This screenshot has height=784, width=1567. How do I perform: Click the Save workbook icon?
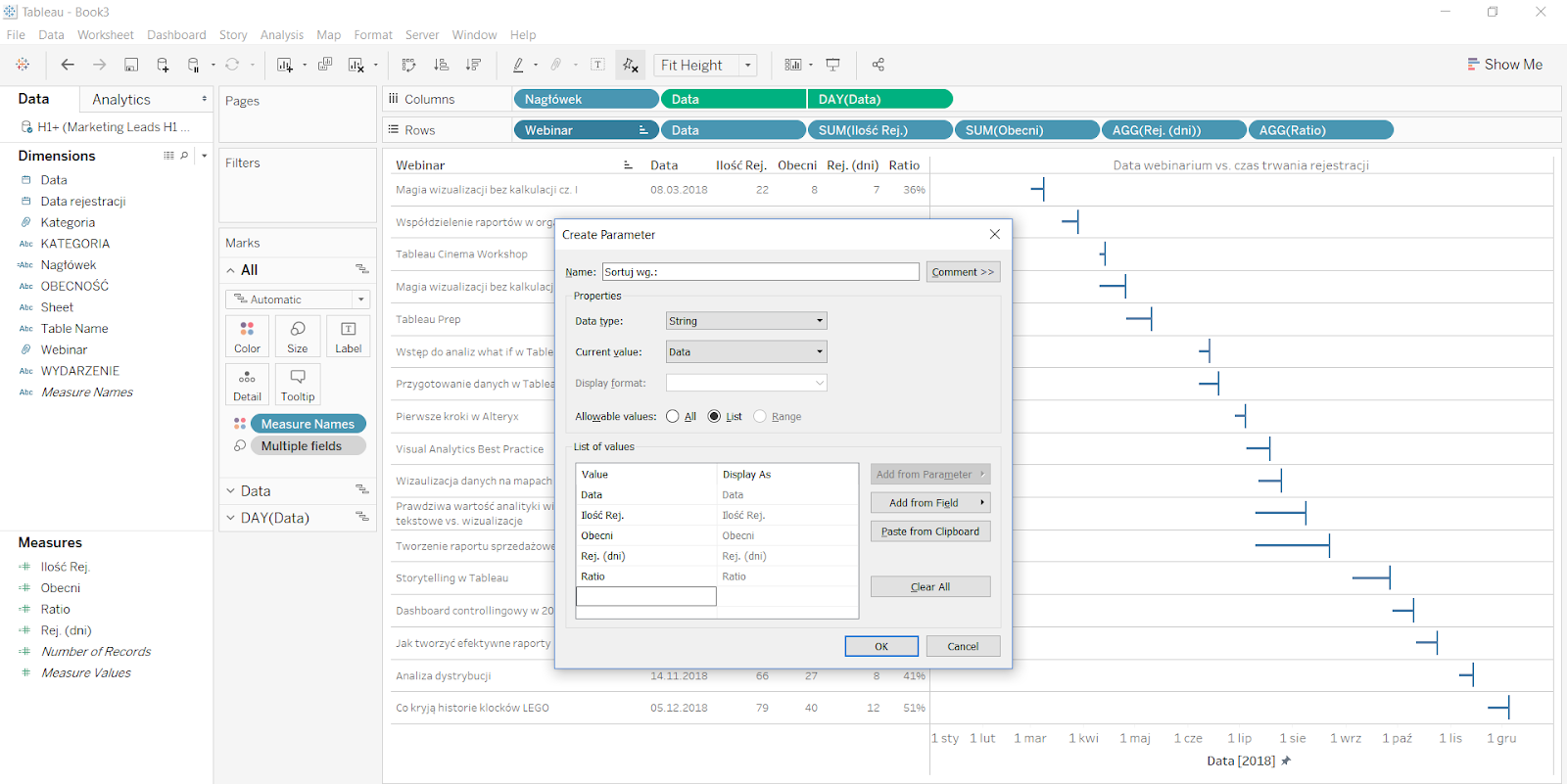click(131, 65)
